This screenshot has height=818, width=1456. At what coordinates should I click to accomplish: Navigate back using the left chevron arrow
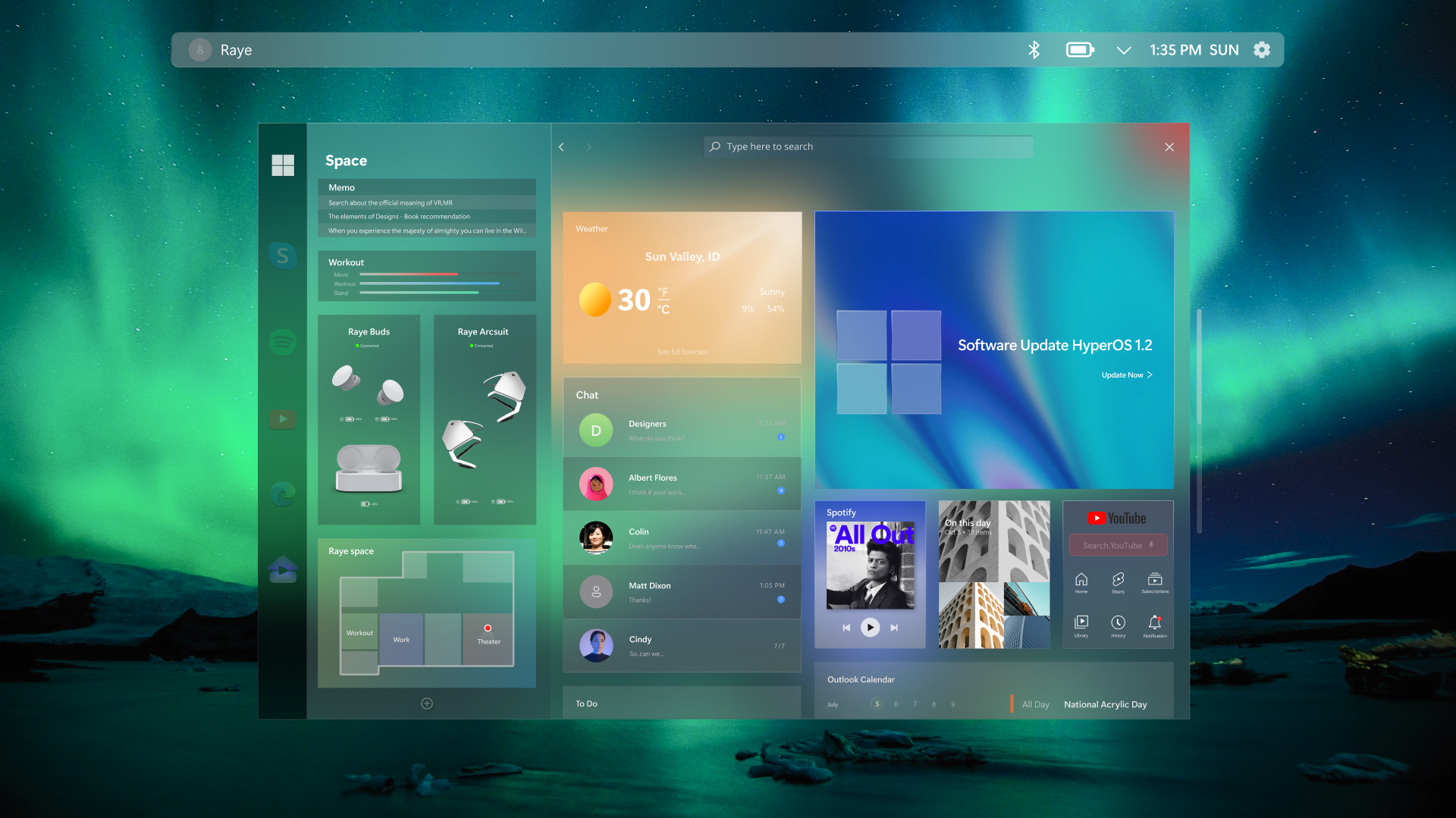(x=561, y=146)
